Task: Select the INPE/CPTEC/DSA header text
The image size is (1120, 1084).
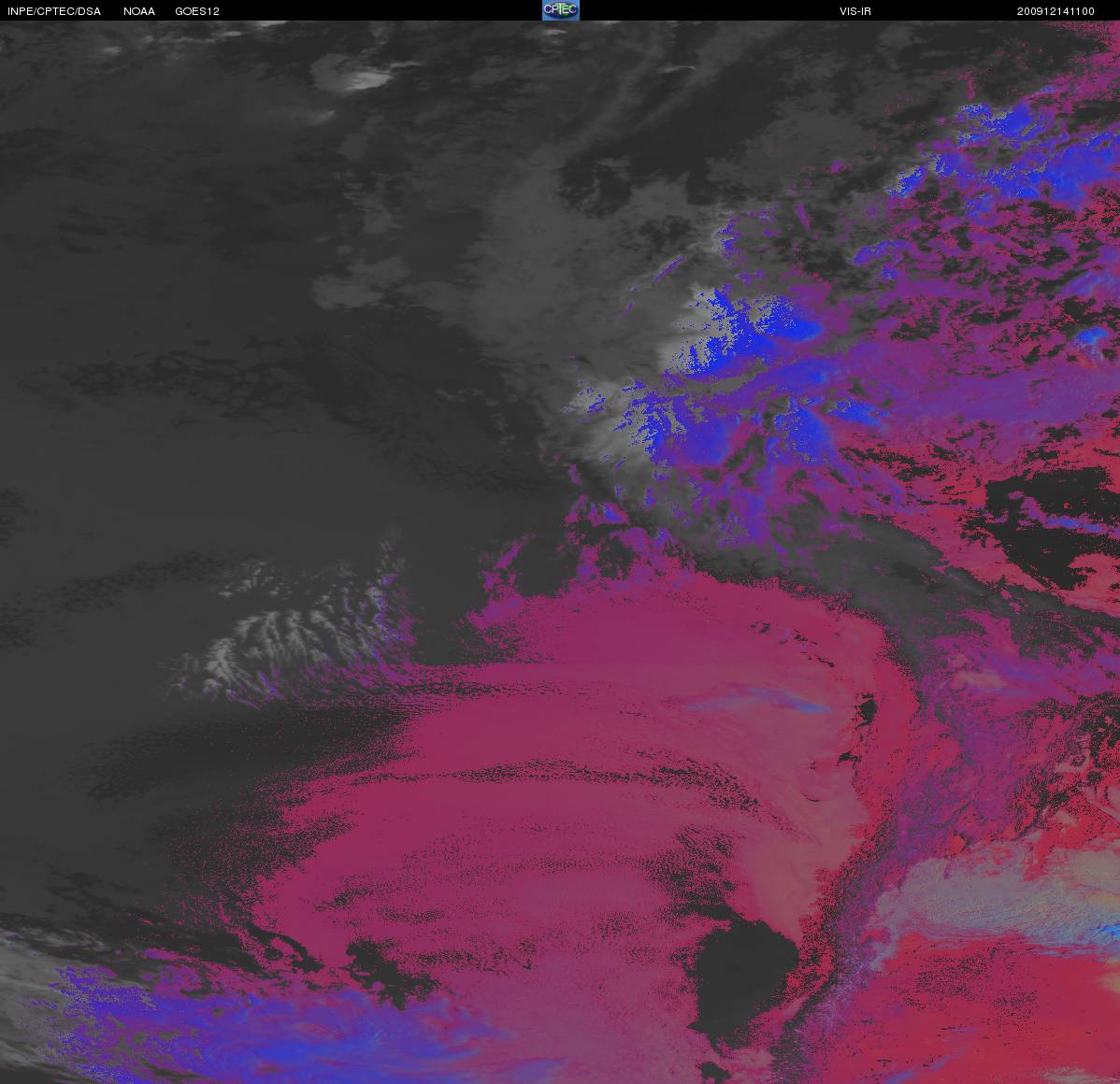Action: click(x=54, y=11)
